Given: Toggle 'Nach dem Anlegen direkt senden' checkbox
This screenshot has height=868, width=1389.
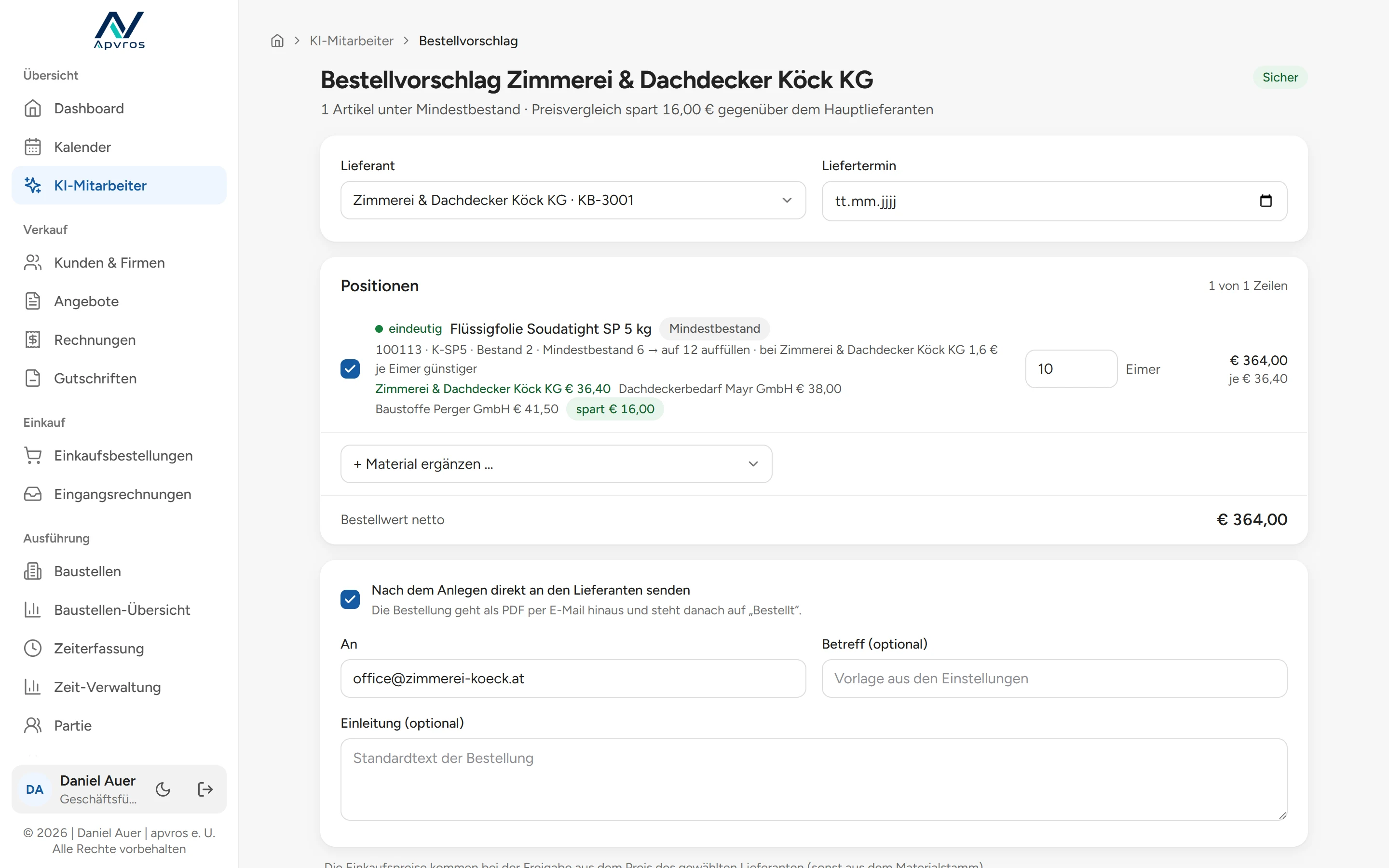Looking at the screenshot, I should (350, 599).
